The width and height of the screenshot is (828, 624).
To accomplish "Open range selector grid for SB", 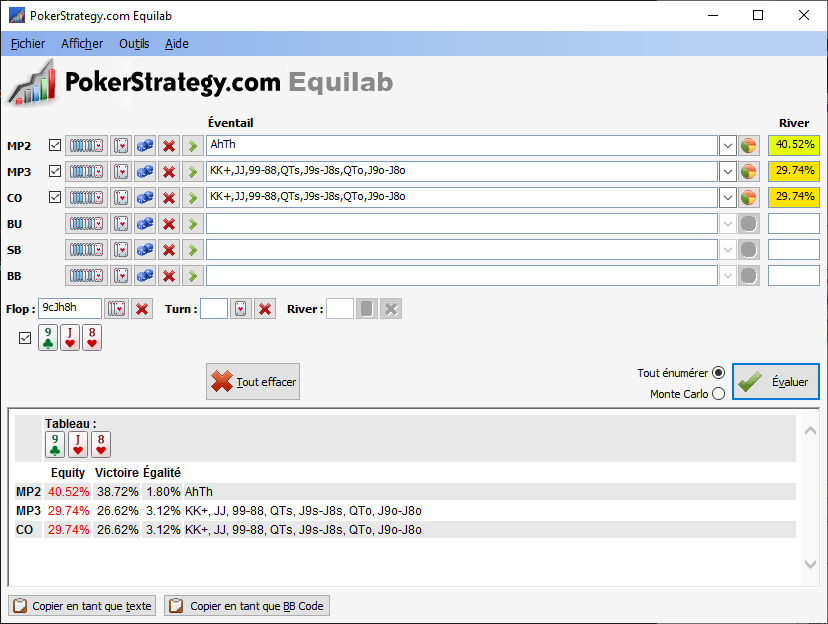I will pyautogui.click(x=87, y=249).
